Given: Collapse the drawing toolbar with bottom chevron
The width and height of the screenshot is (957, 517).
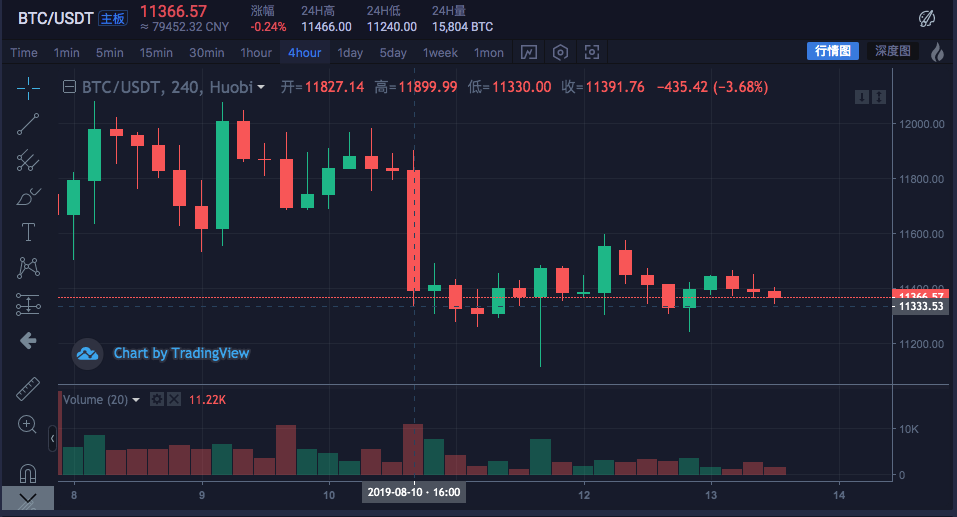Looking at the screenshot, I should [x=28, y=498].
